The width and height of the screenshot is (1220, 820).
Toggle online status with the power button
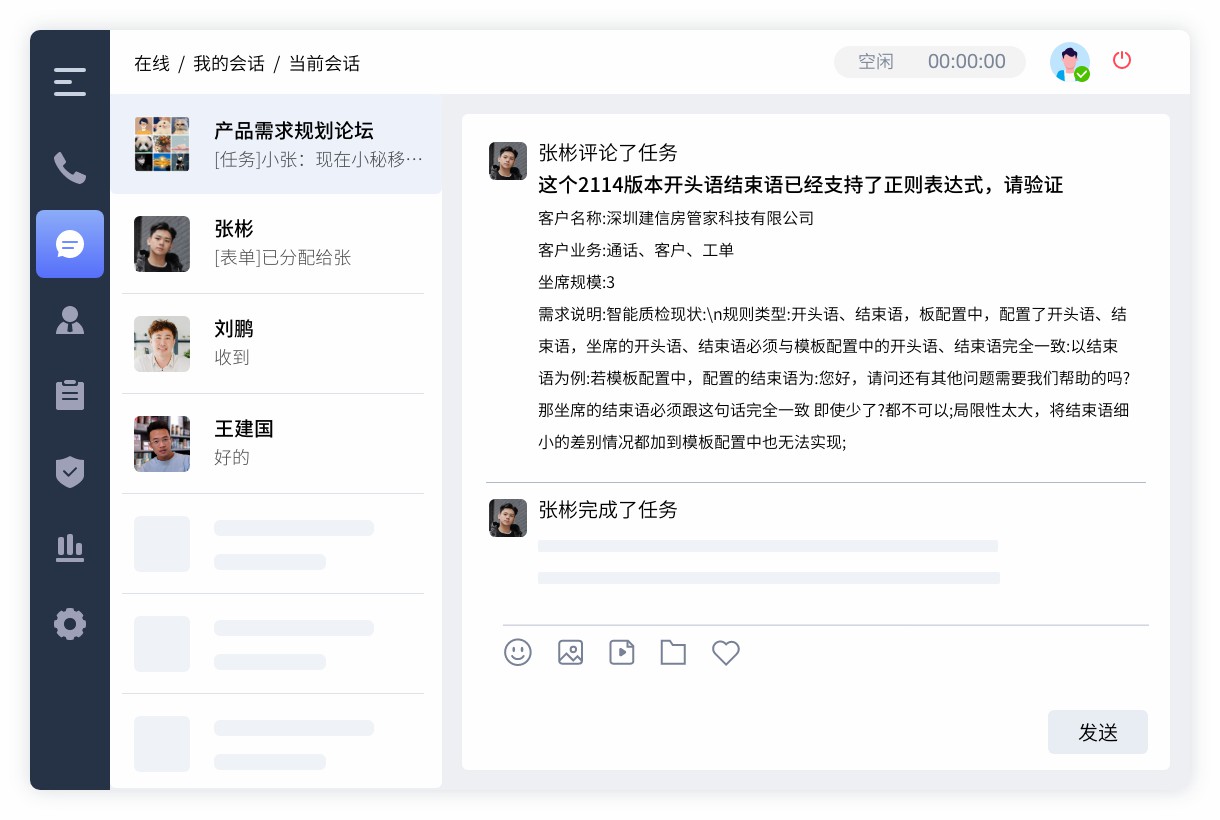coord(1122,60)
